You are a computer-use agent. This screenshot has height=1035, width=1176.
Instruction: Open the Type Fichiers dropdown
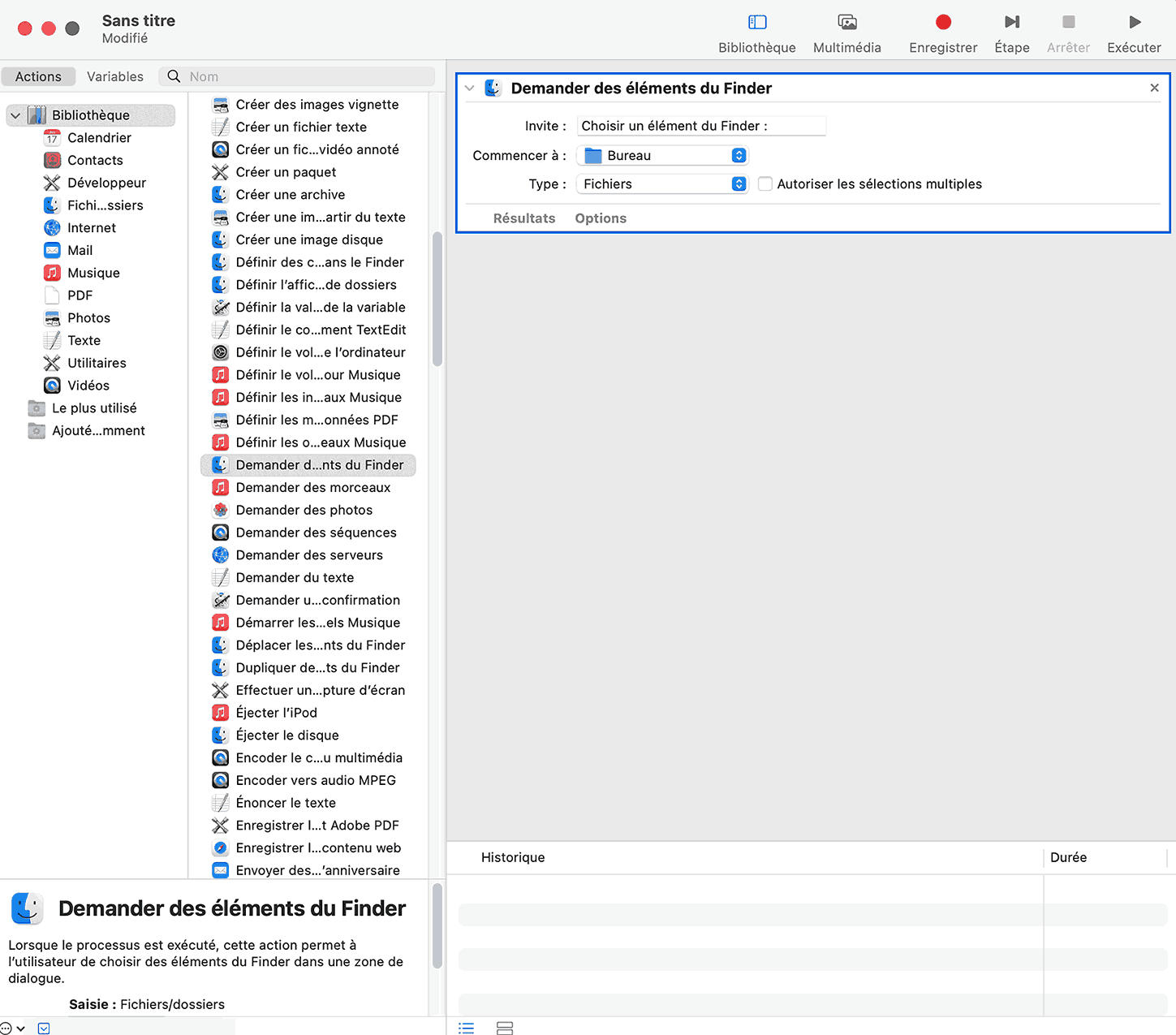661,184
